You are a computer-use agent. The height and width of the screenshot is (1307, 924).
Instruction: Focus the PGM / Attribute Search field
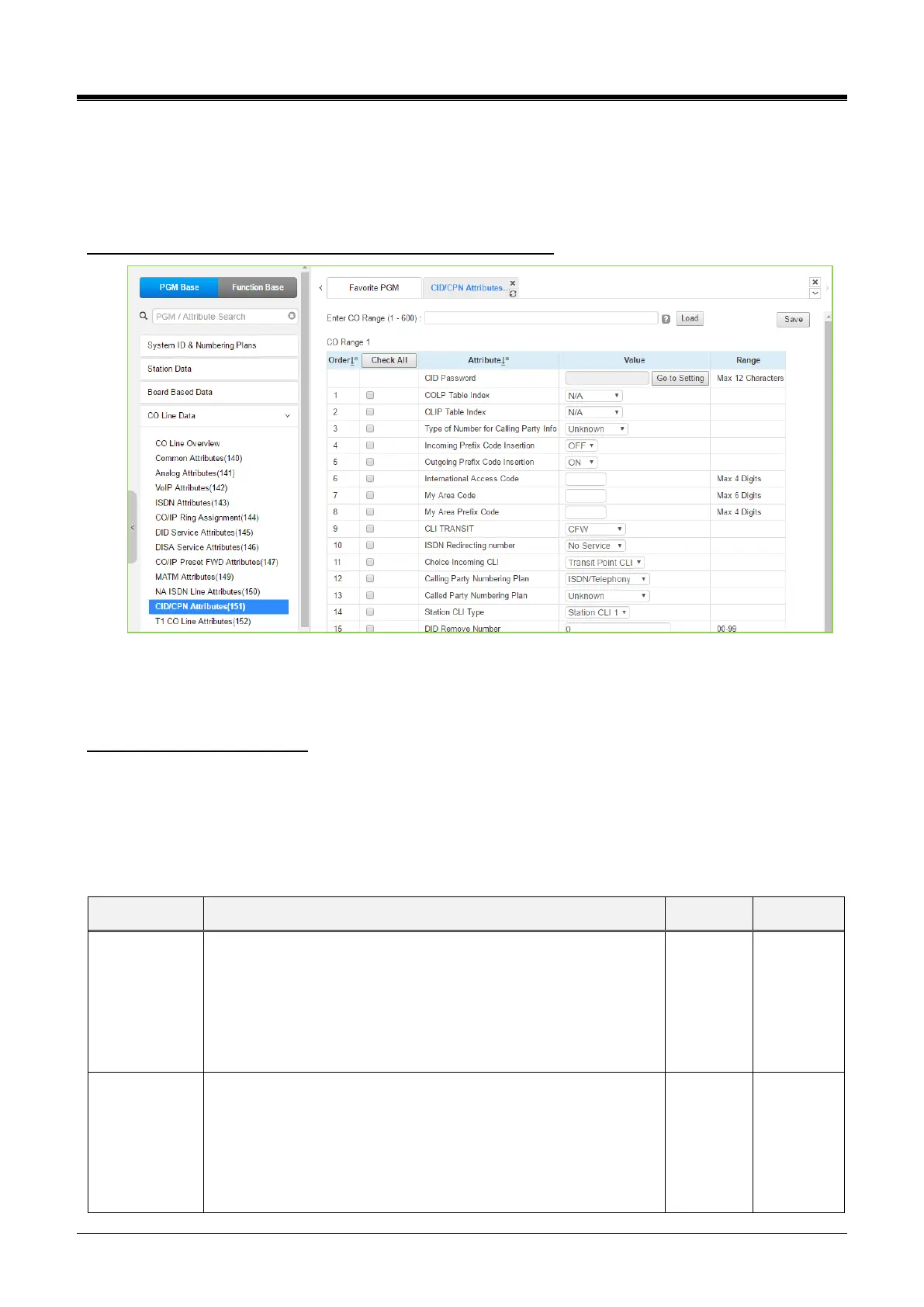220,317
